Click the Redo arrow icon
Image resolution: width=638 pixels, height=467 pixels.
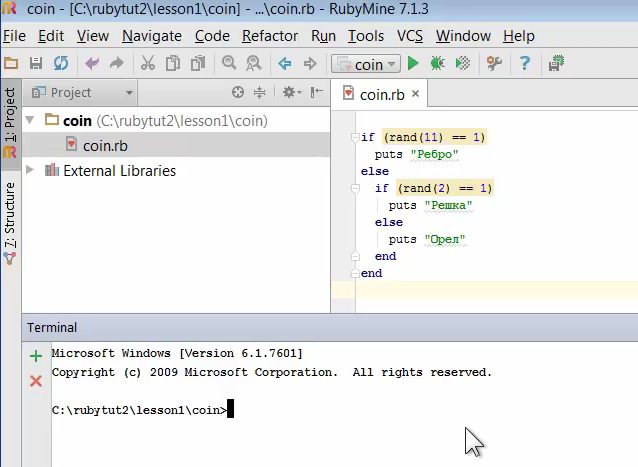click(117, 63)
